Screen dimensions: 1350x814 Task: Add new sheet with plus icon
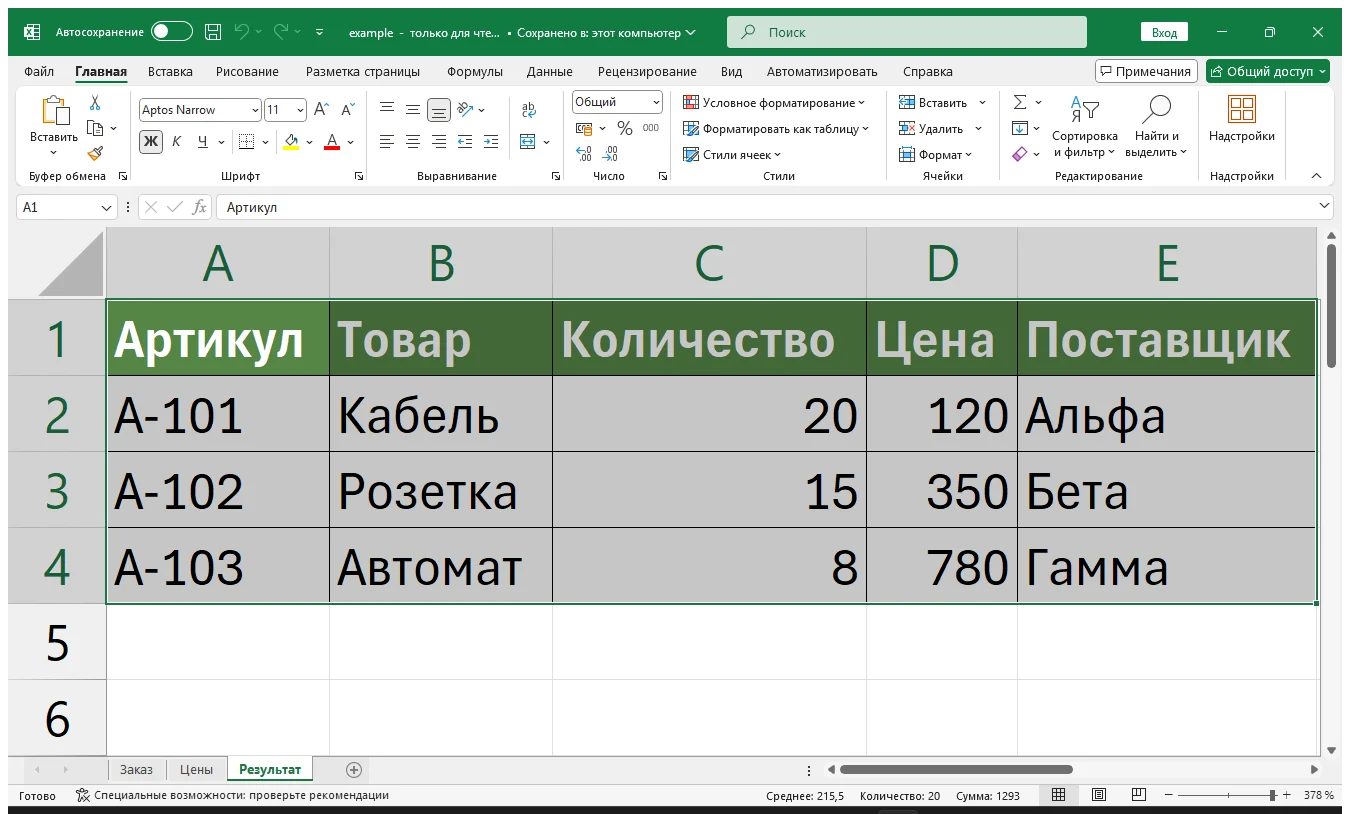353,769
